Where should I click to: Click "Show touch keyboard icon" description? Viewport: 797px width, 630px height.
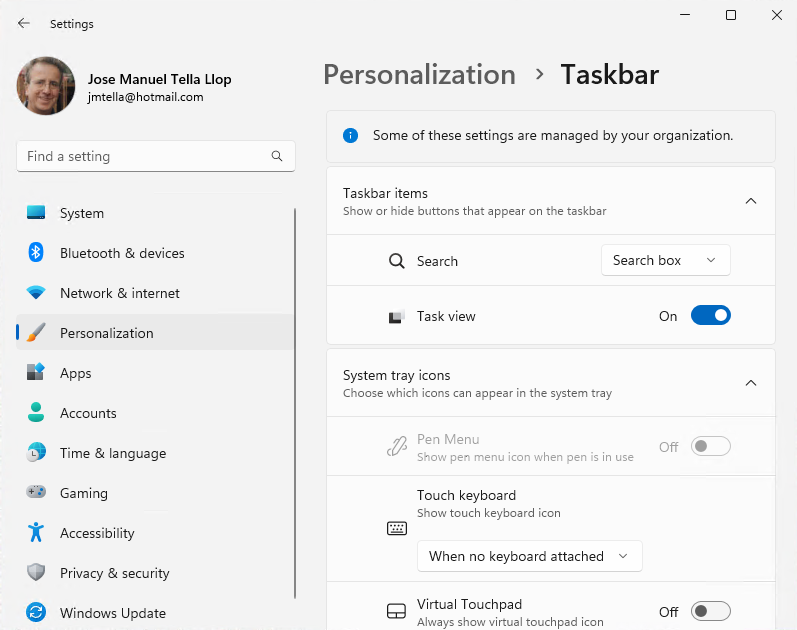[488, 513]
